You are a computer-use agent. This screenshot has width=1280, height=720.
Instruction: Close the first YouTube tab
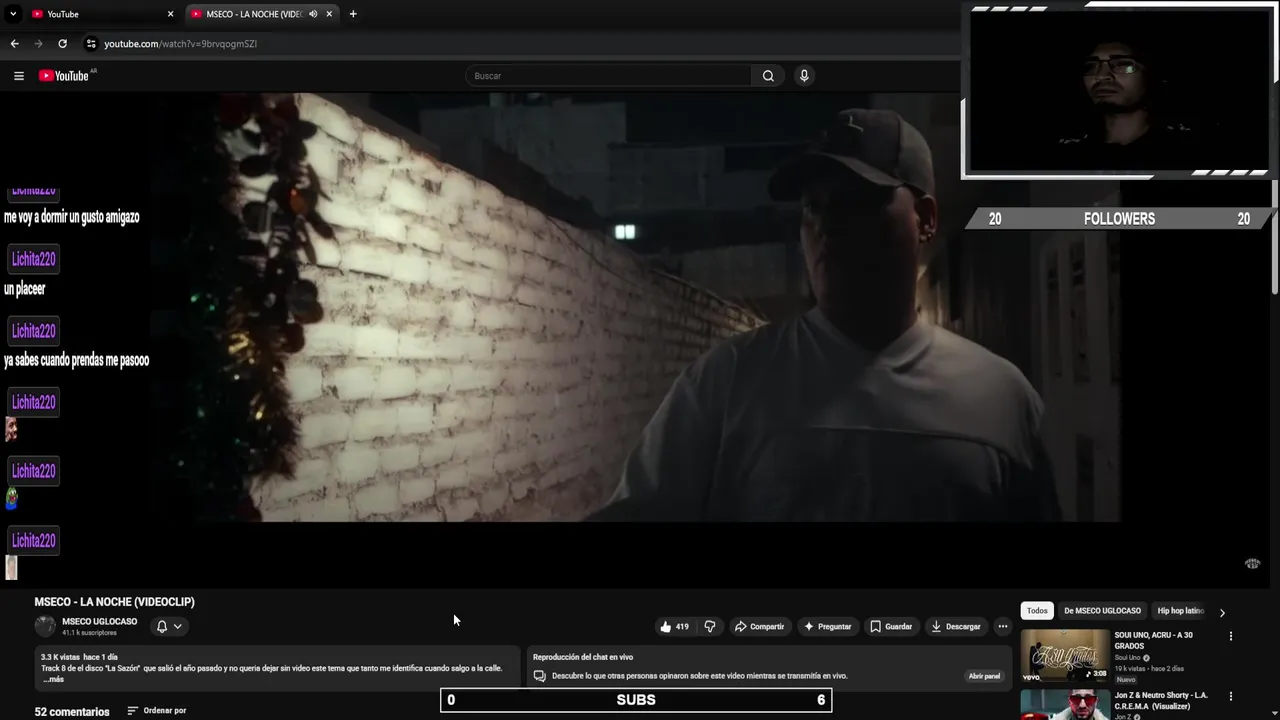(170, 14)
